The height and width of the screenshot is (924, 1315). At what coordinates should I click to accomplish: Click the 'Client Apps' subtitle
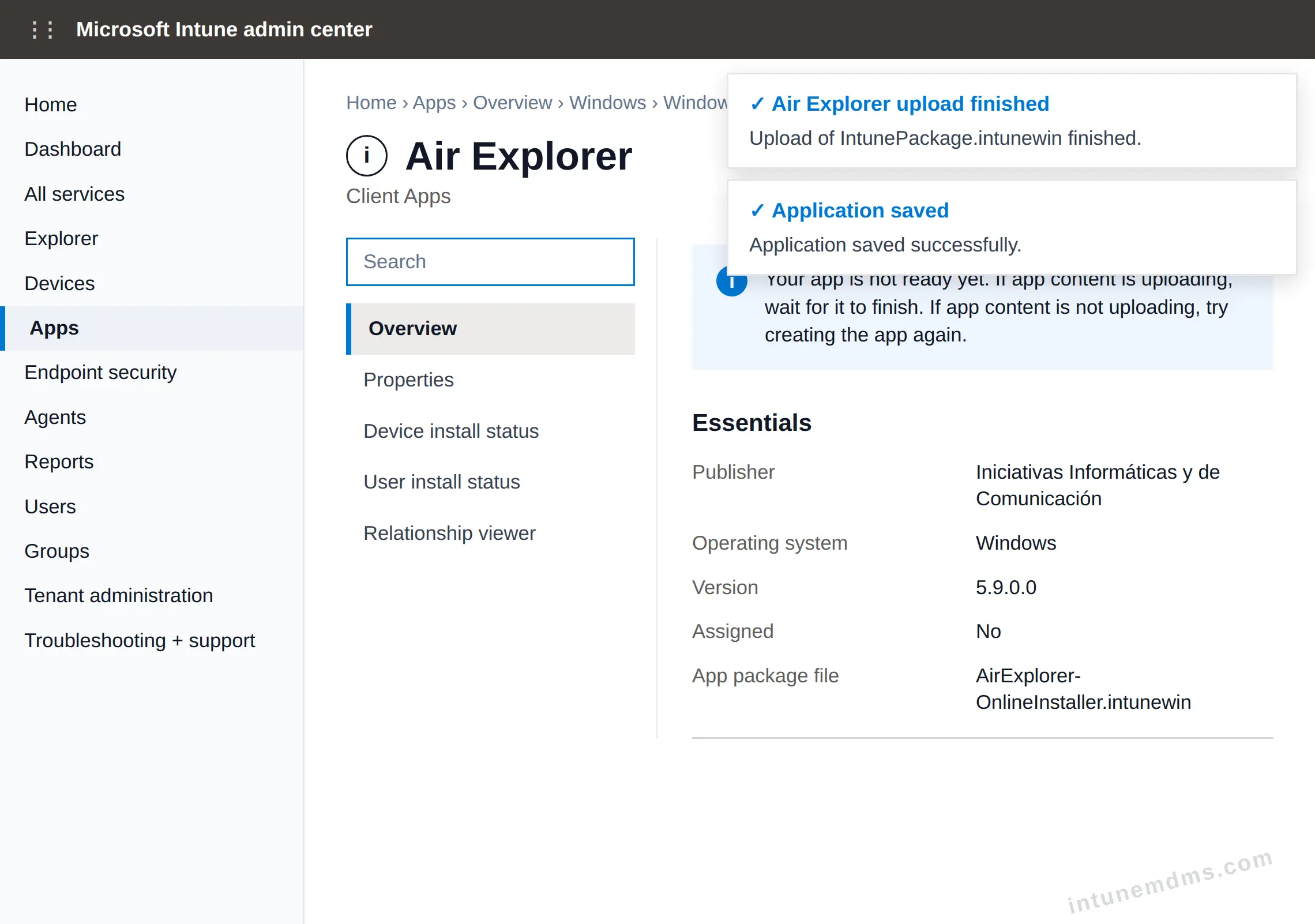coord(398,196)
